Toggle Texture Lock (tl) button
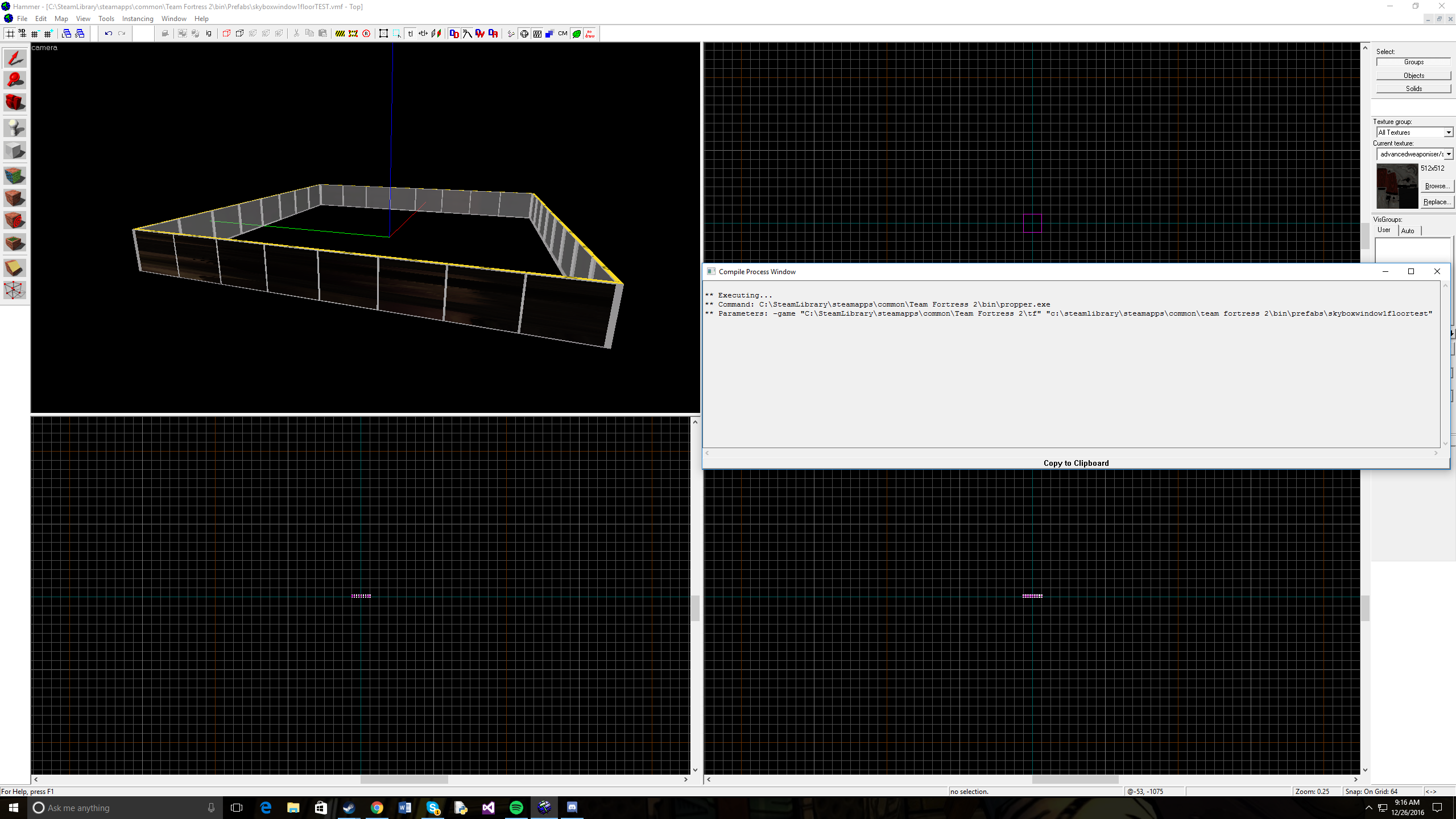The width and height of the screenshot is (1456, 819). pyautogui.click(x=410, y=34)
